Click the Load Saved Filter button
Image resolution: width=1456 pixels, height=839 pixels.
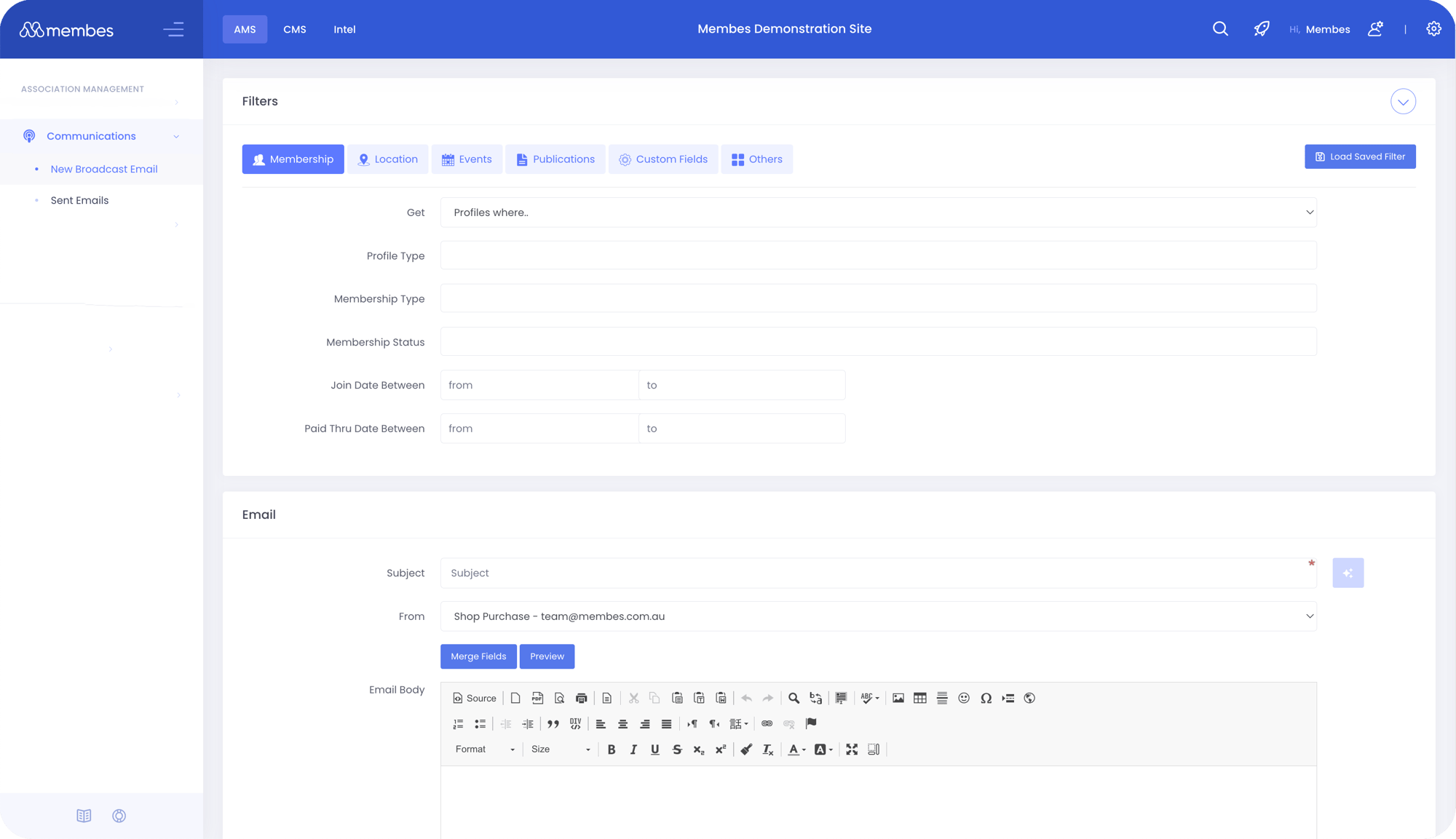click(x=1360, y=156)
